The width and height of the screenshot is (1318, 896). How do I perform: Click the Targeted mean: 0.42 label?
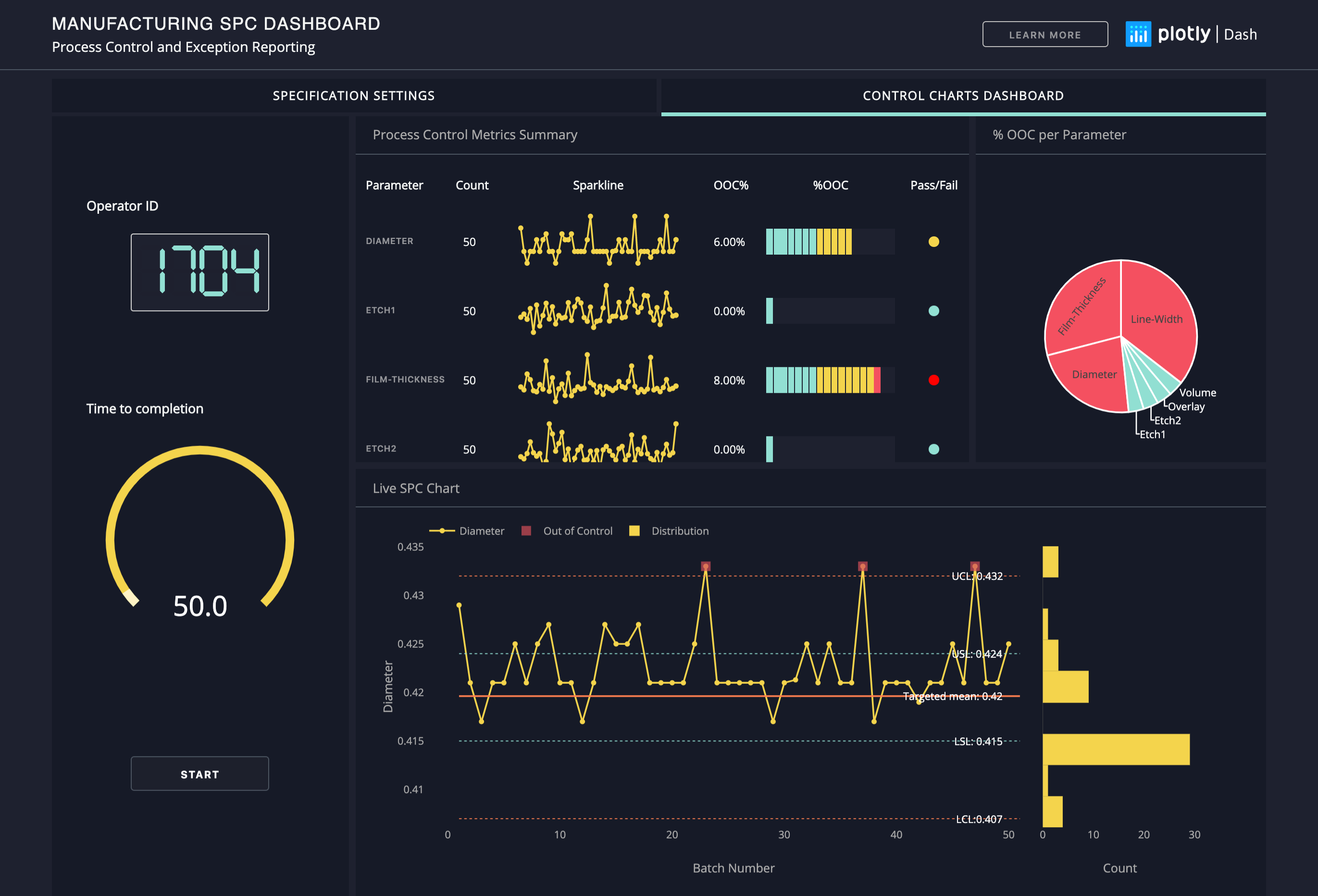pos(953,697)
